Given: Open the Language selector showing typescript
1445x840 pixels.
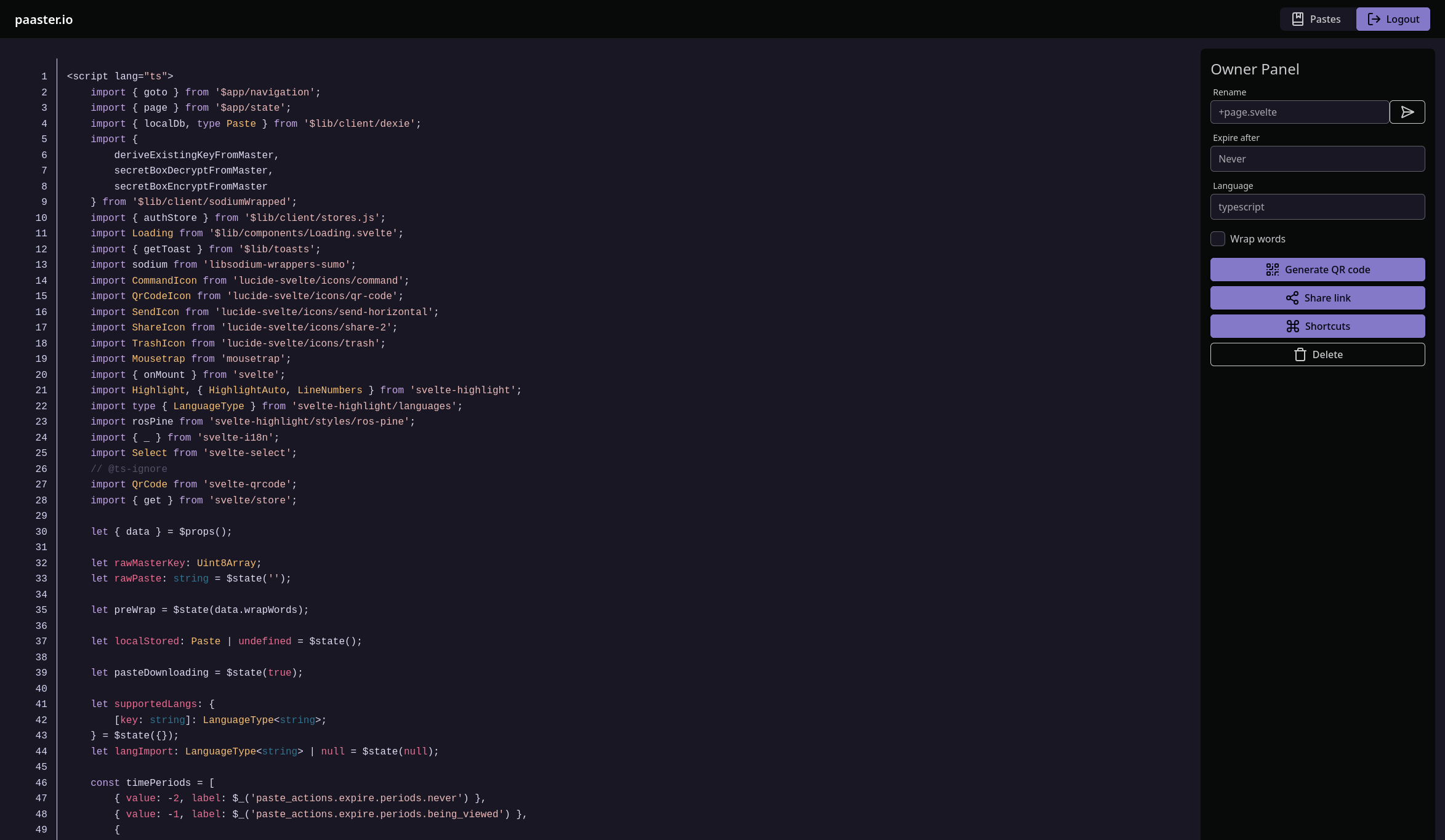Looking at the screenshot, I should click(x=1317, y=207).
